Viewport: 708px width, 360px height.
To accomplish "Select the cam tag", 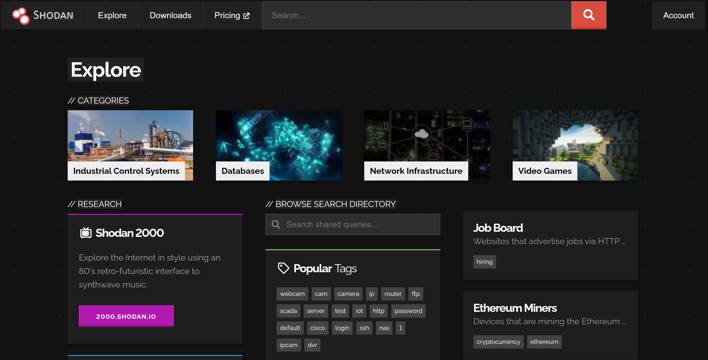I will click(321, 294).
